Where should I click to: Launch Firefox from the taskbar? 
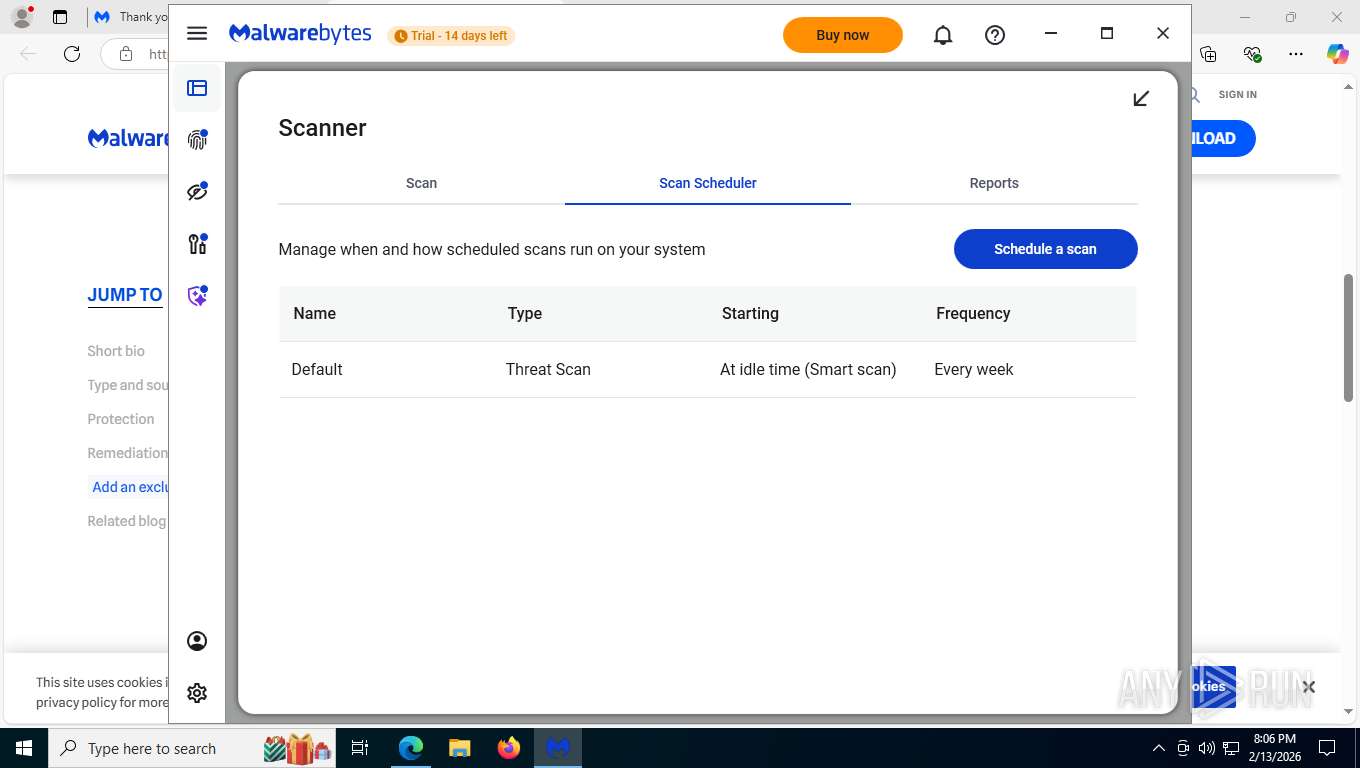(509, 748)
